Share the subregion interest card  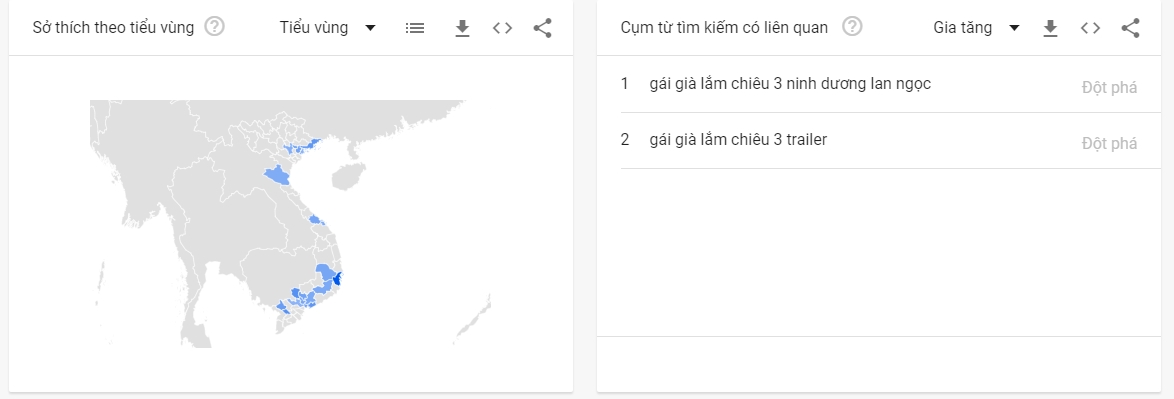[x=543, y=28]
